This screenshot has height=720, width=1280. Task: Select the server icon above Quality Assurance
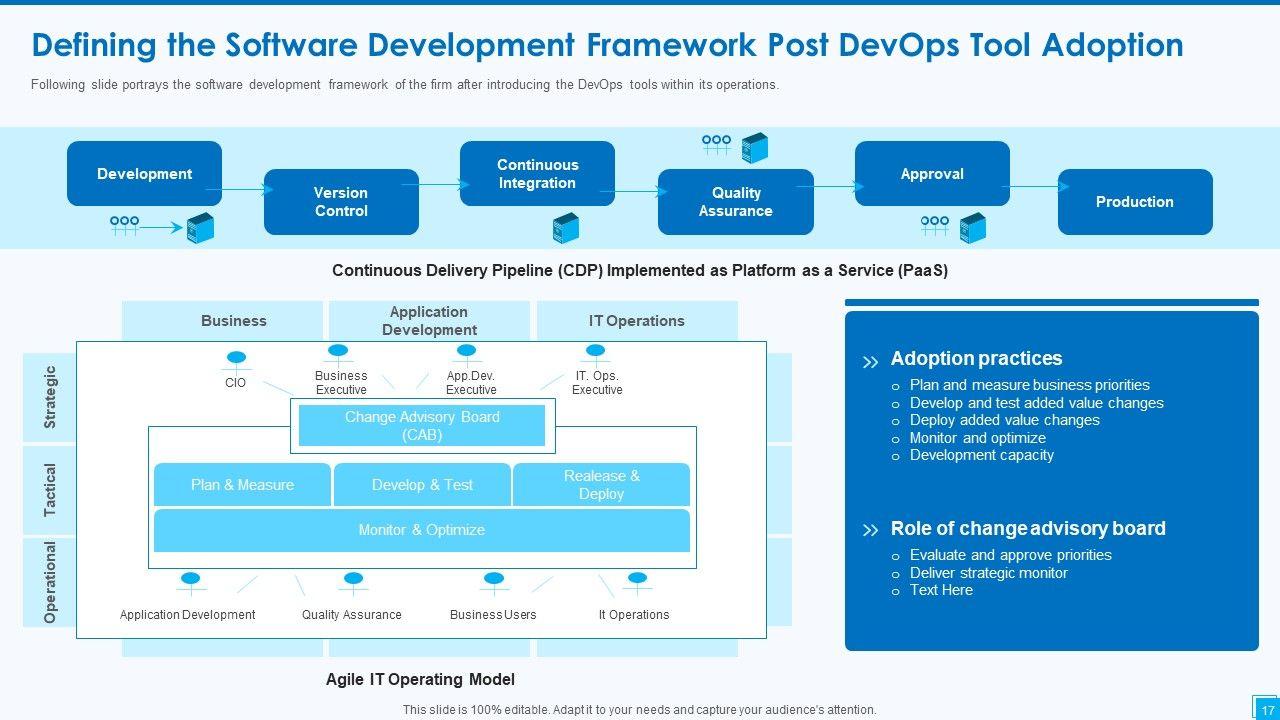[x=754, y=148]
